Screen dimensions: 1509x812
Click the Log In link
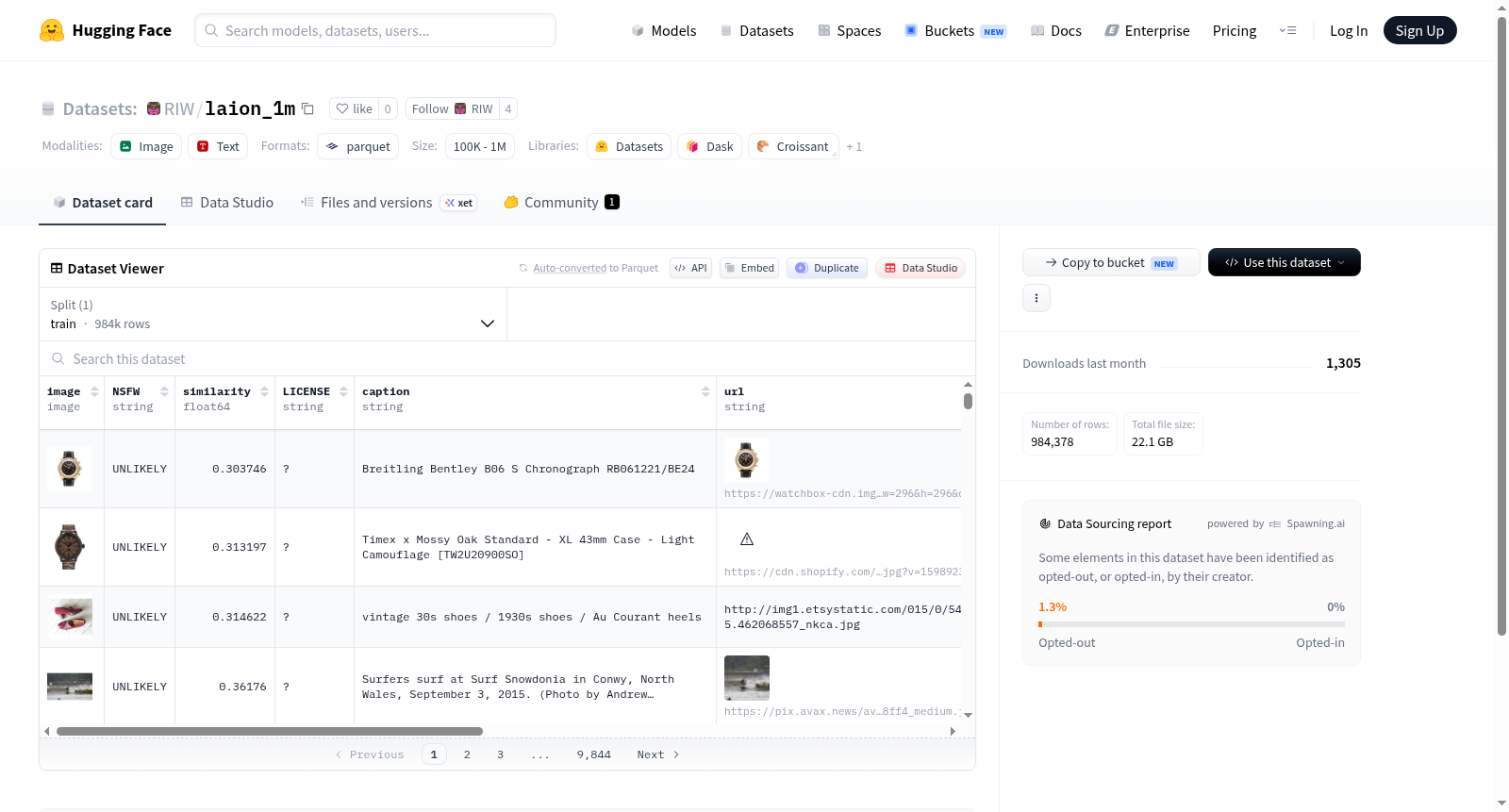point(1349,30)
